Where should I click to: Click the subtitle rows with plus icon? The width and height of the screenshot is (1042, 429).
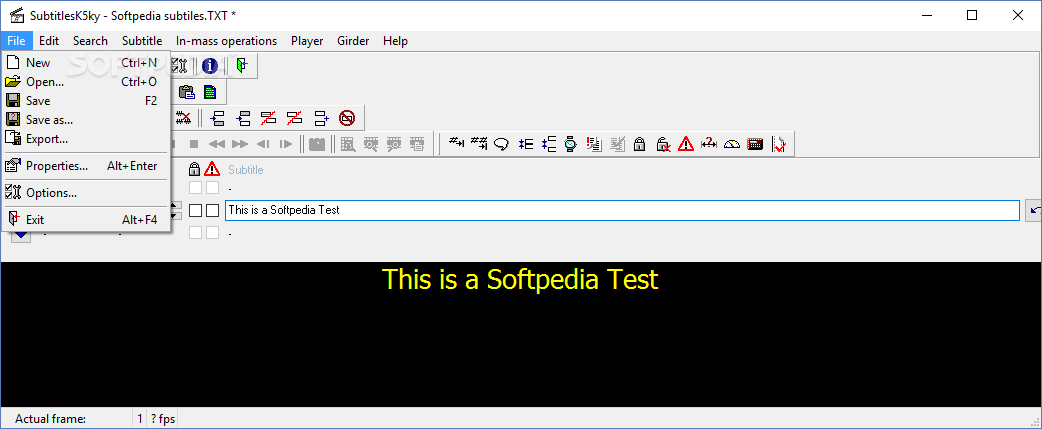pos(321,119)
